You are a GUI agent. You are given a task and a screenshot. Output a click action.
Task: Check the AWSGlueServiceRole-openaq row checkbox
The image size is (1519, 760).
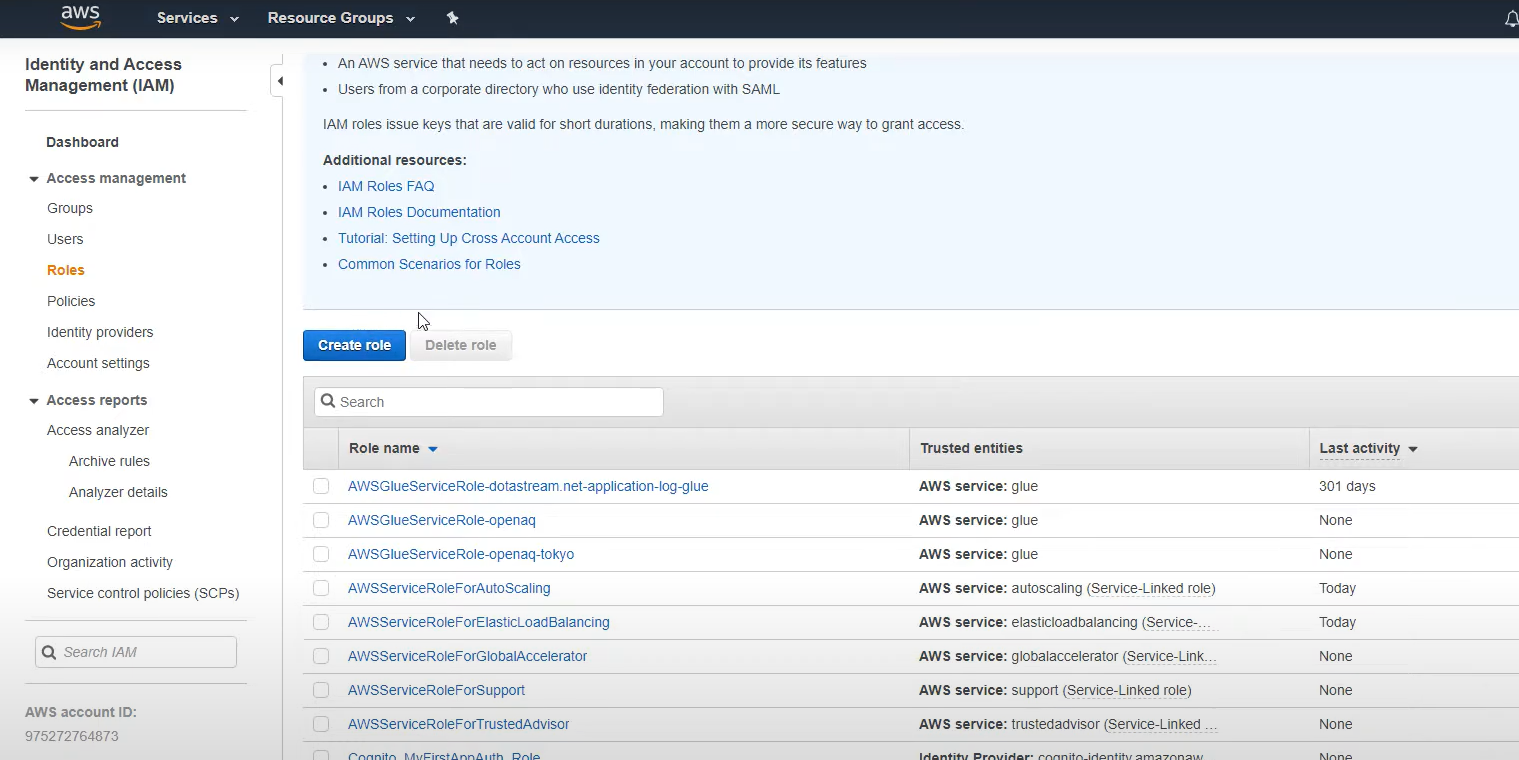321,520
